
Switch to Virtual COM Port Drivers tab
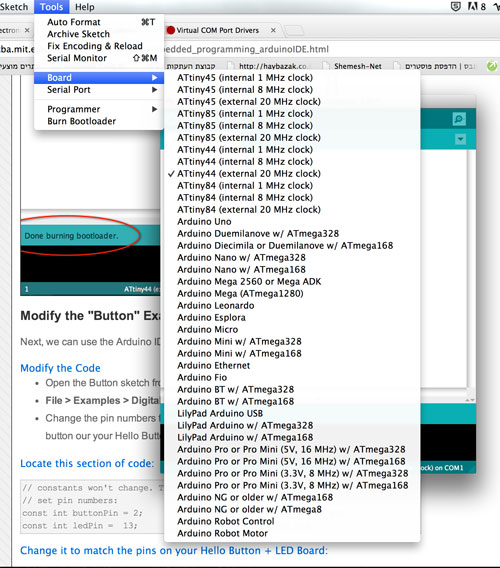tap(217, 30)
